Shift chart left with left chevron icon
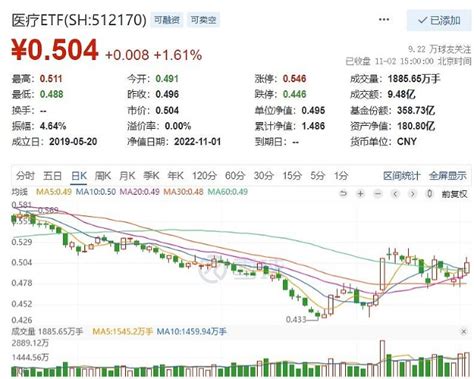 (x=395, y=193)
